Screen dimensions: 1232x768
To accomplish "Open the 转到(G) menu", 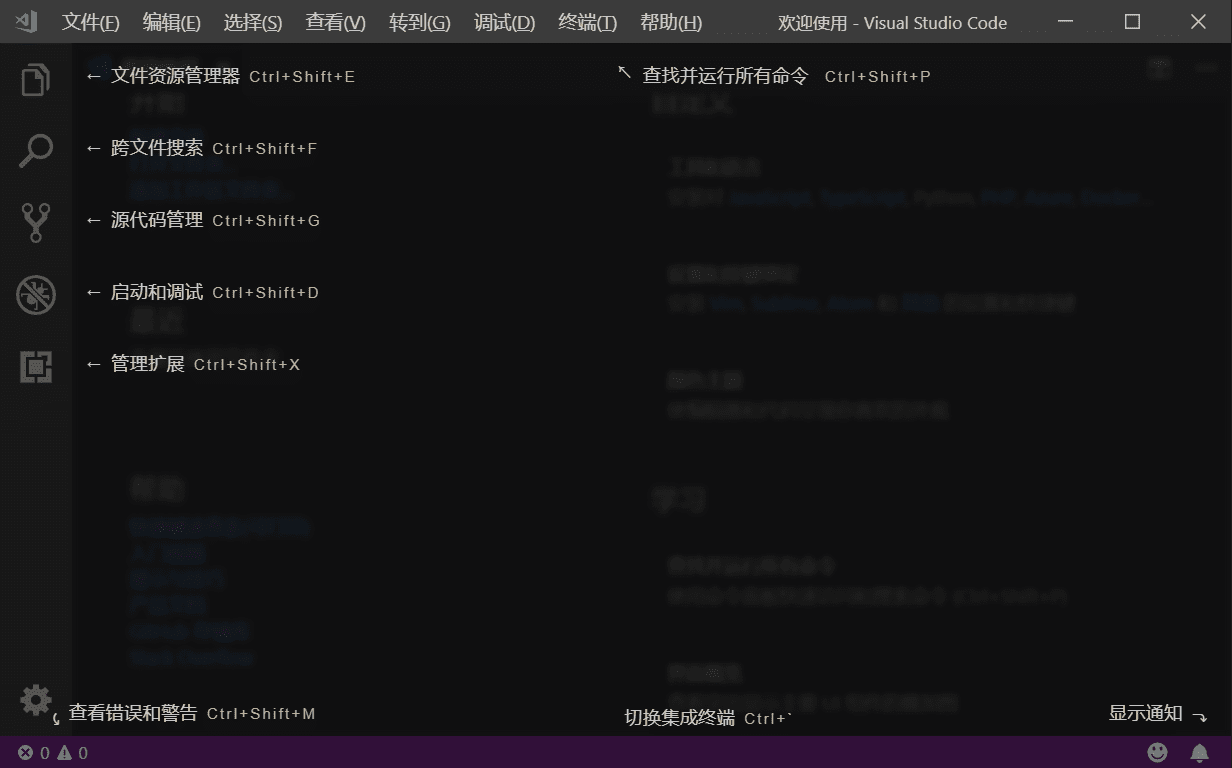I will 419,22.
